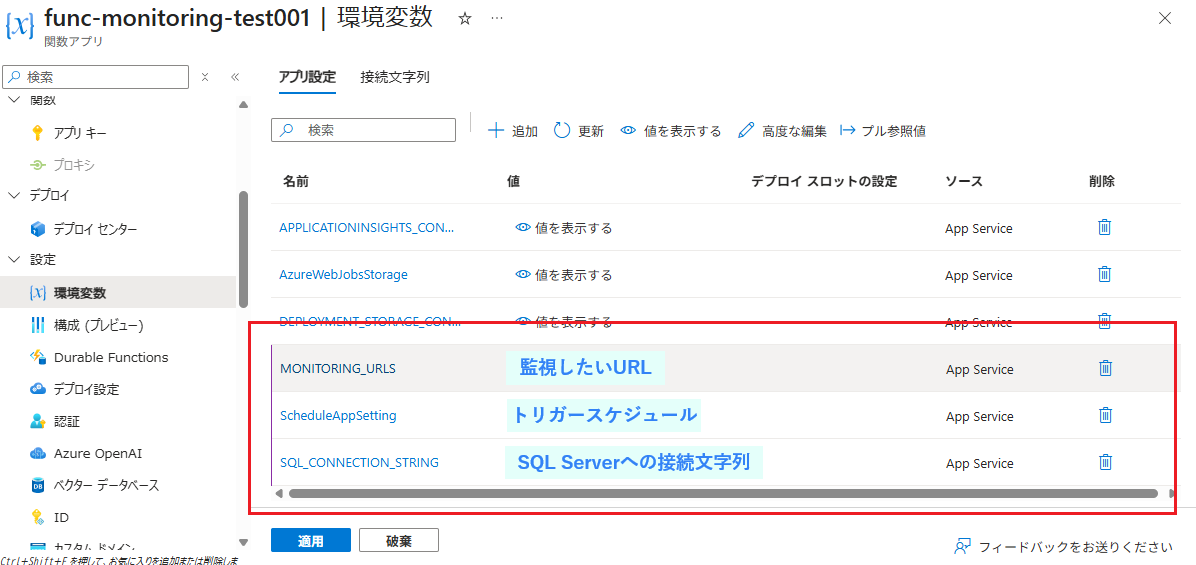Screen dimensions: 1196x565
Task: Click the Azure OpenAI cloud icon
Action: pos(37,454)
